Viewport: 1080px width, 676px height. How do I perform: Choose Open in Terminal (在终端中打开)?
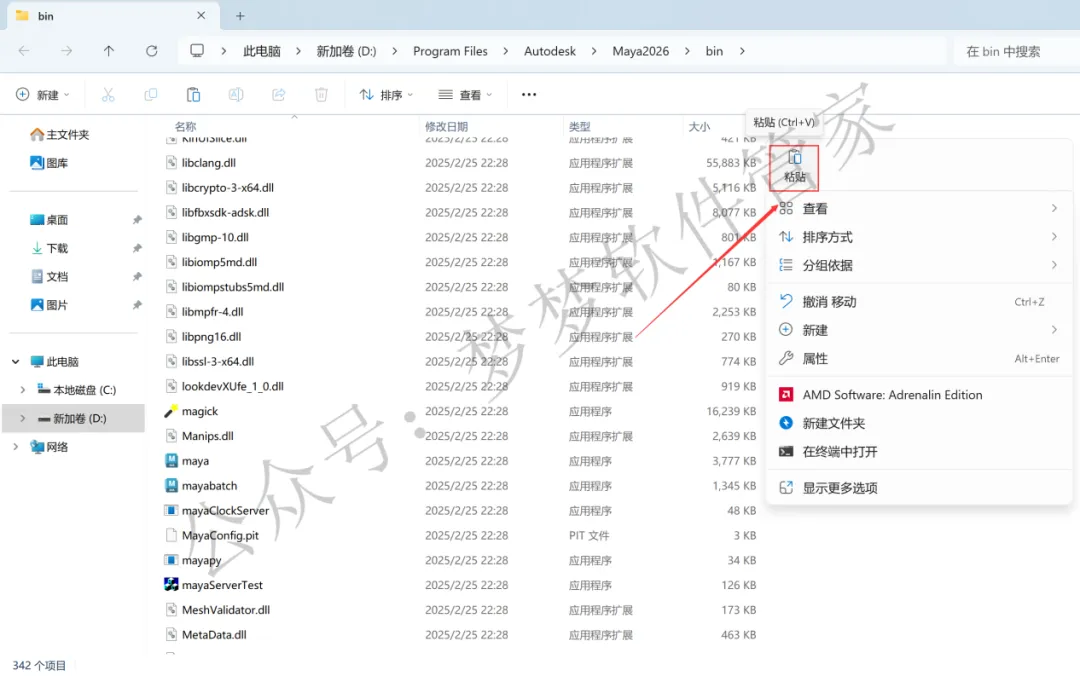919,451
